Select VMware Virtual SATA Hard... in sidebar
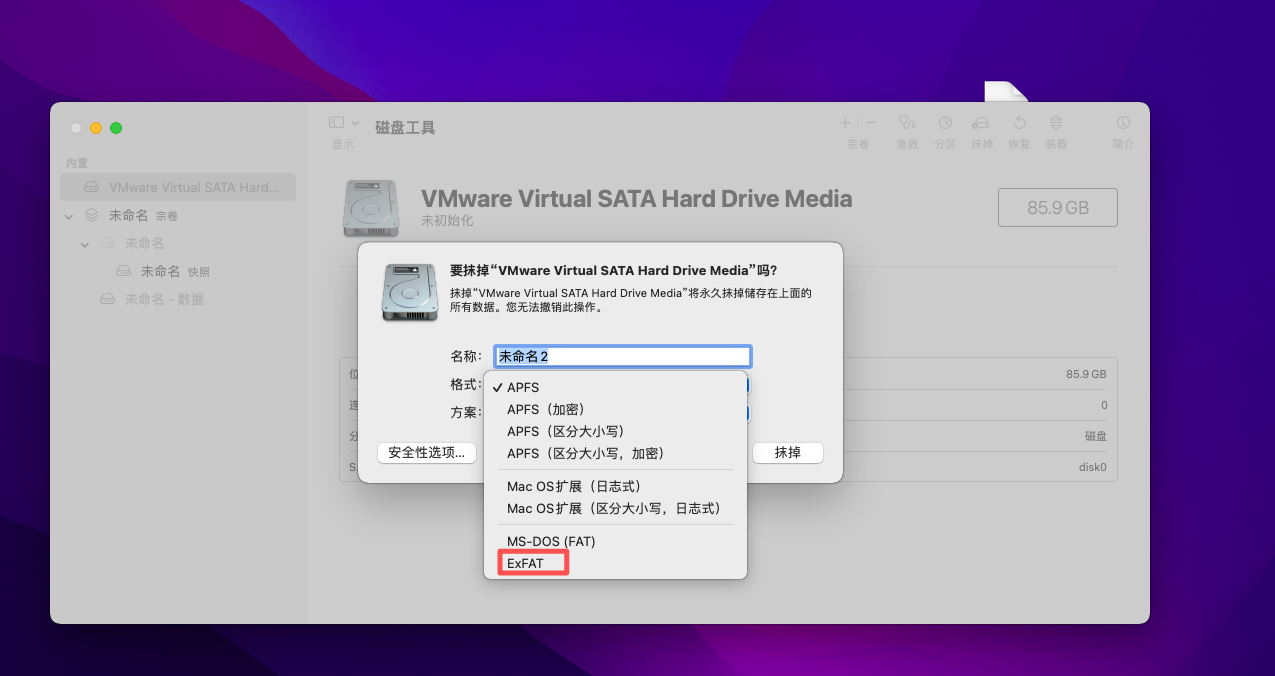The height and width of the screenshot is (676, 1275). click(x=178, y=187)
